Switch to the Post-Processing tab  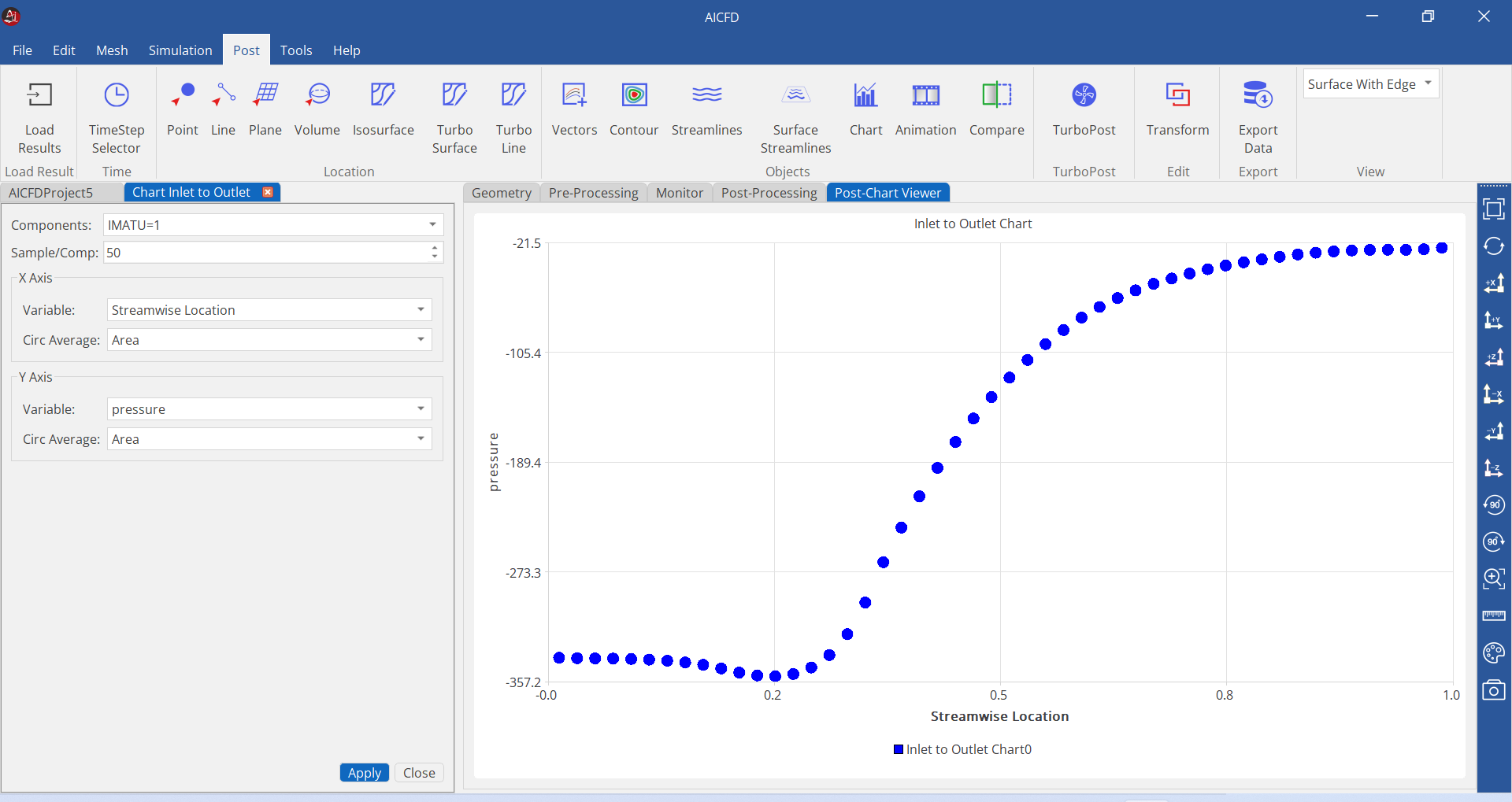point(769,193)
